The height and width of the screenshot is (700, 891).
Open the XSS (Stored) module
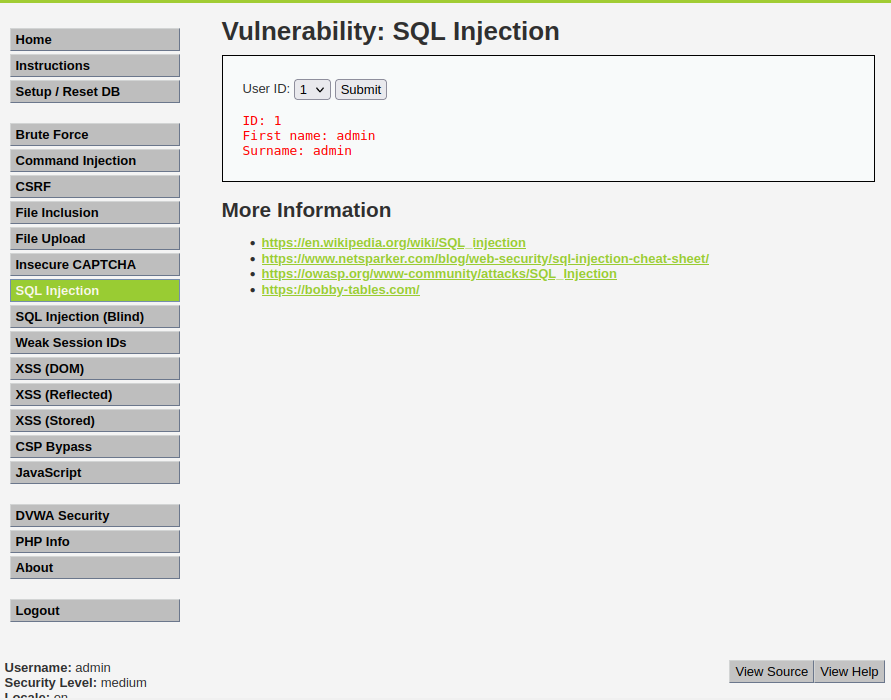point(94,420)
